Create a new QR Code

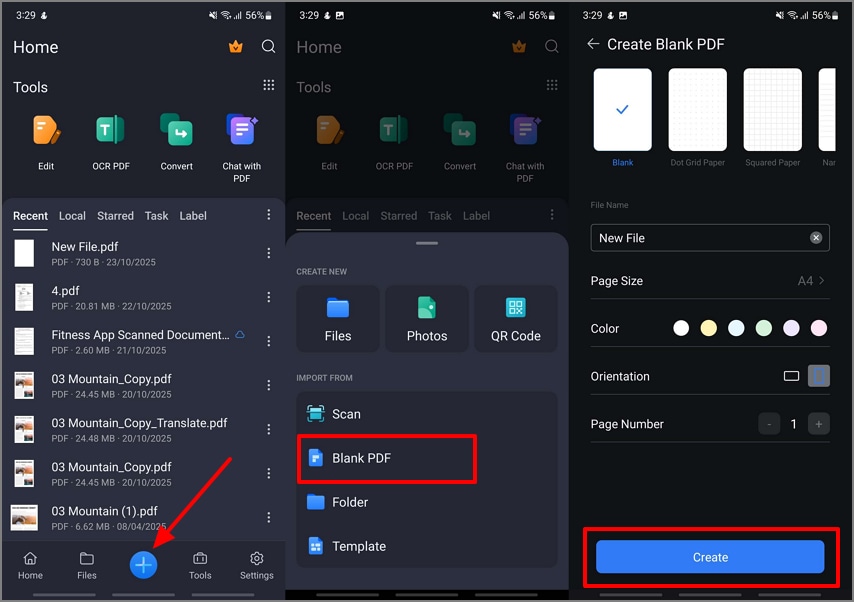coord(516,319)
